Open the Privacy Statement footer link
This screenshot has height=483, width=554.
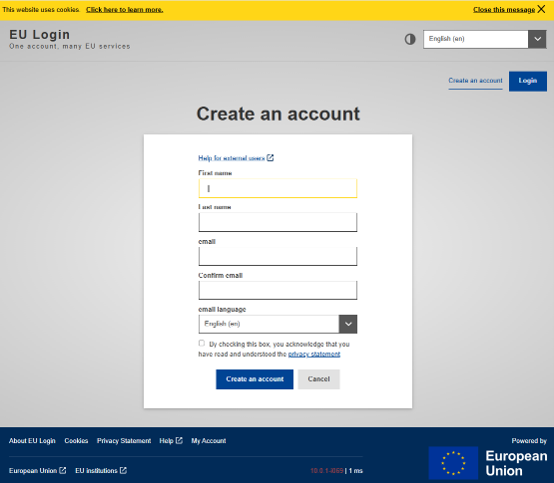click(124, 441)
